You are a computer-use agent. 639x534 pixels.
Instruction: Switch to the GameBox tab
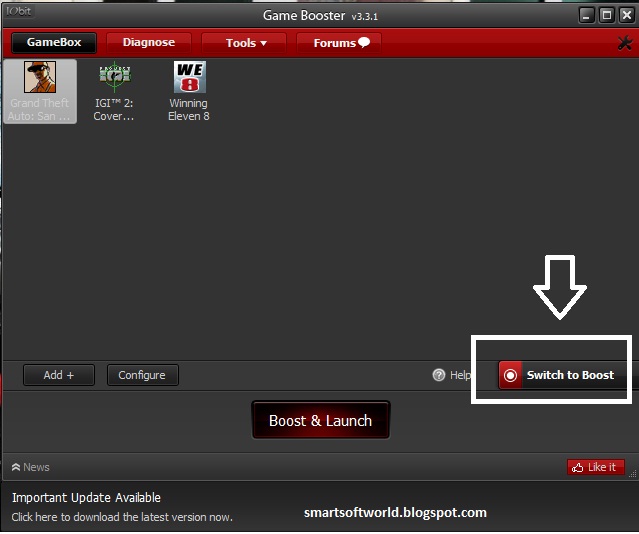[54, 43]
